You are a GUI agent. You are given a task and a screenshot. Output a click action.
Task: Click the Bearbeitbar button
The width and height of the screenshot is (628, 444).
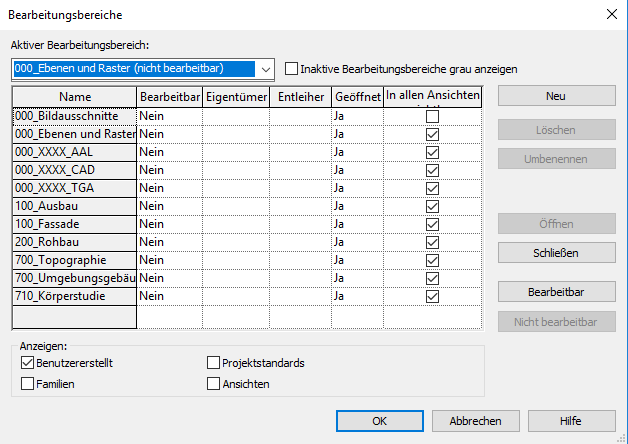pos(556,291)
